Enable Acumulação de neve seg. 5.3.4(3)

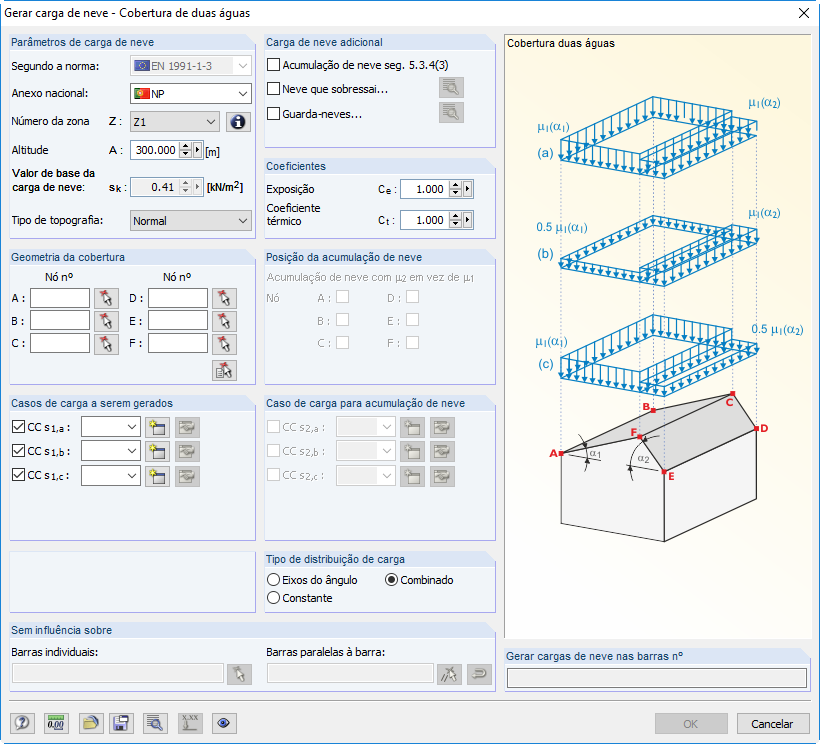pyautogui.click(x=274, y=65)
